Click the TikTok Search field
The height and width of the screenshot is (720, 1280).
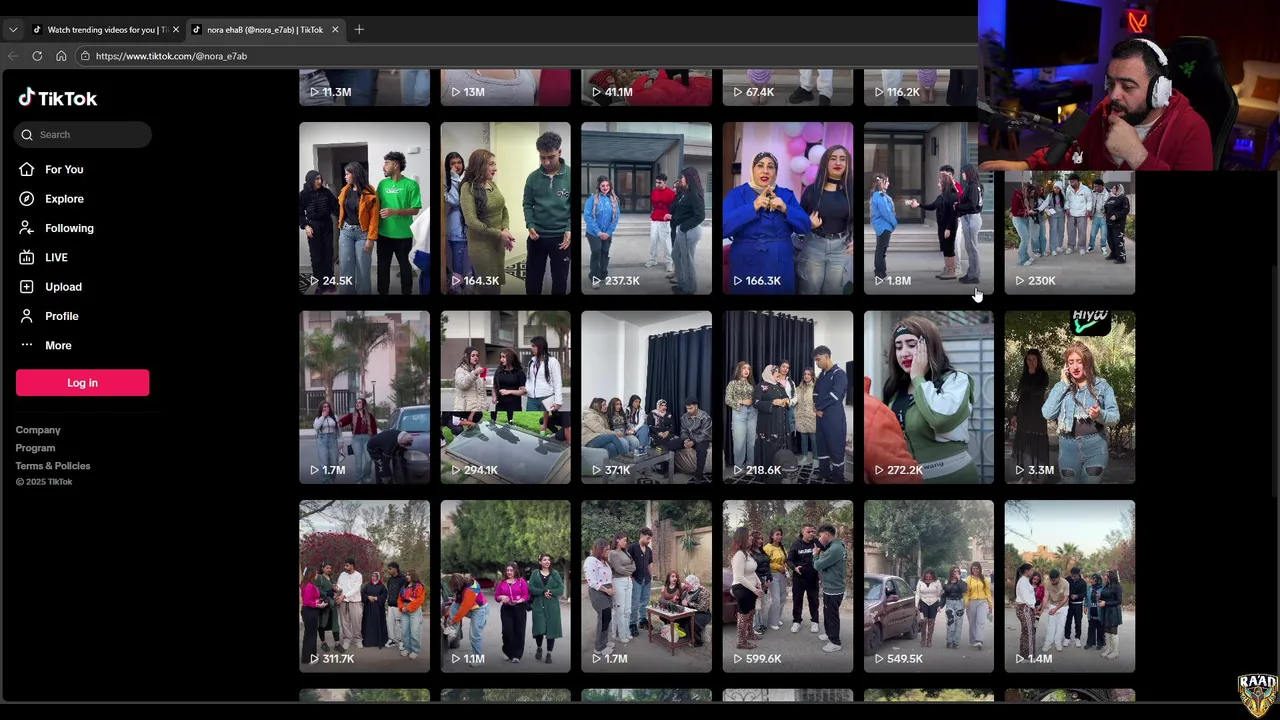pyautogui.click(x=83, y=135)
